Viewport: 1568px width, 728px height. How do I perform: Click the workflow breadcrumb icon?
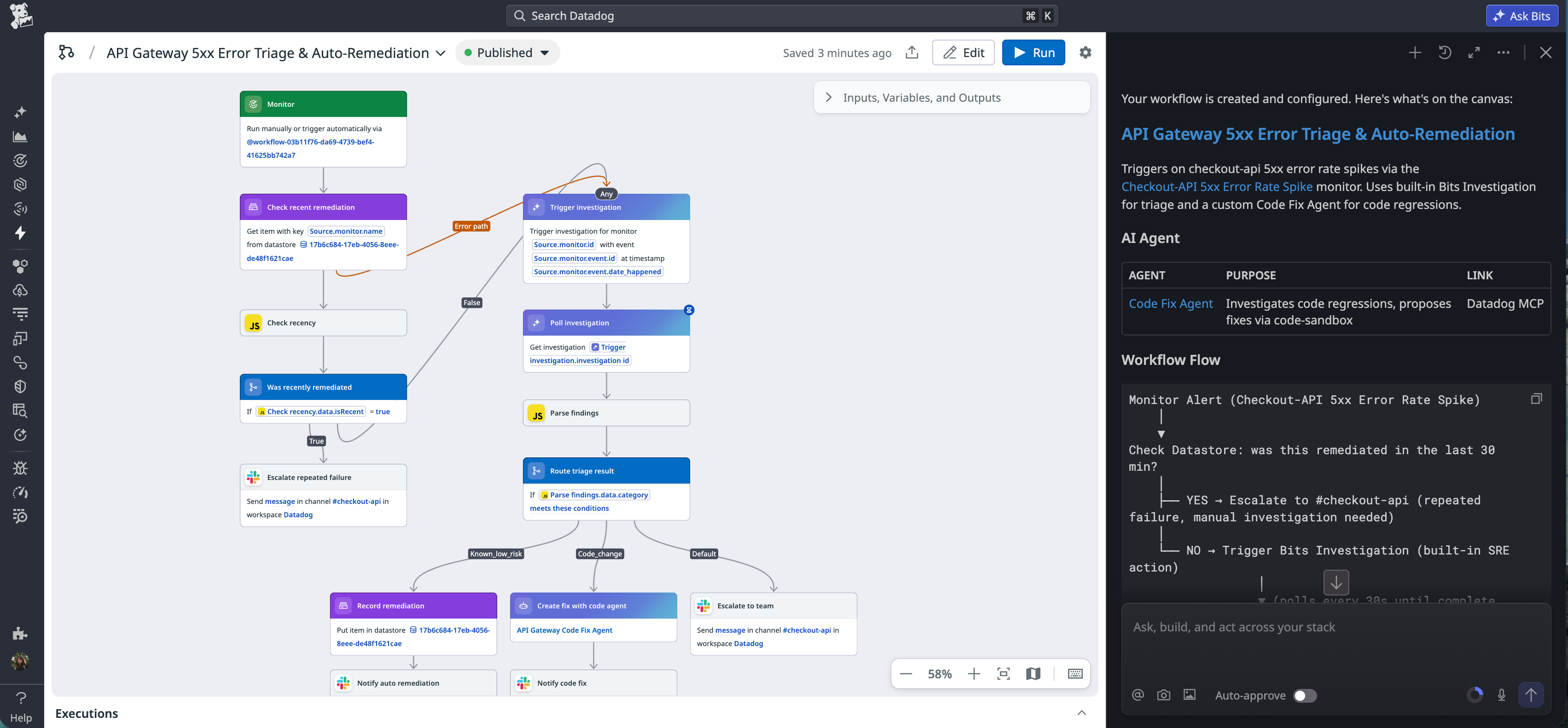pos(66,53)
